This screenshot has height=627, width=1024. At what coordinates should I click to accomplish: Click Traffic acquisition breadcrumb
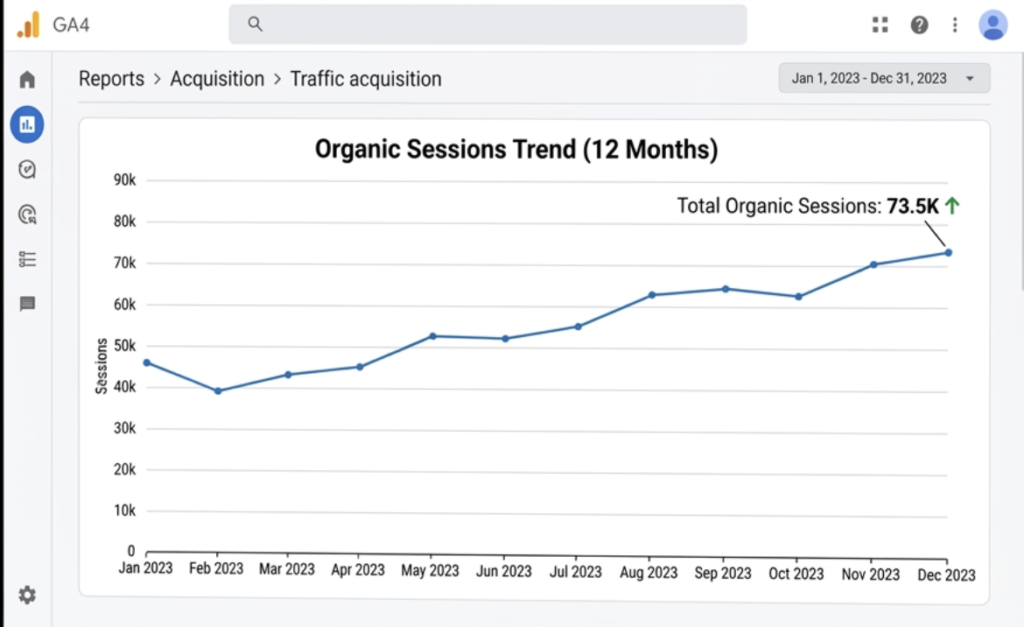click(366, 78)
